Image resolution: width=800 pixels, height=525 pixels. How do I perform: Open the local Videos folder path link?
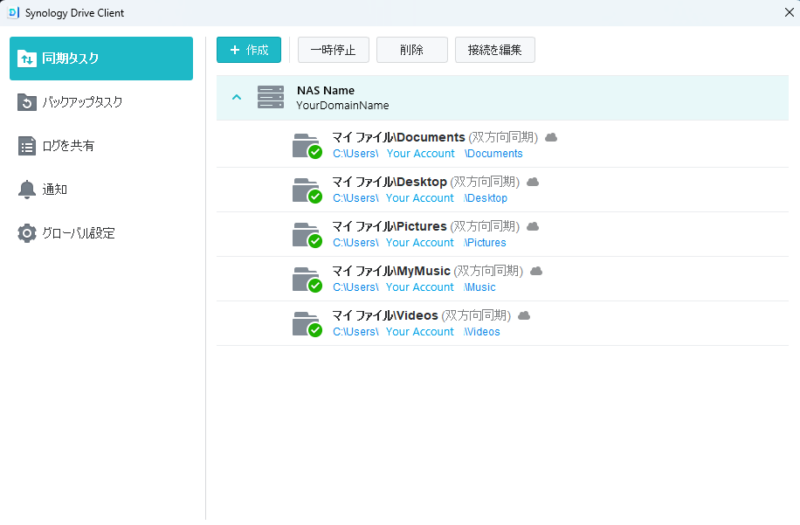pyautogui.click(x=416, y=332)
